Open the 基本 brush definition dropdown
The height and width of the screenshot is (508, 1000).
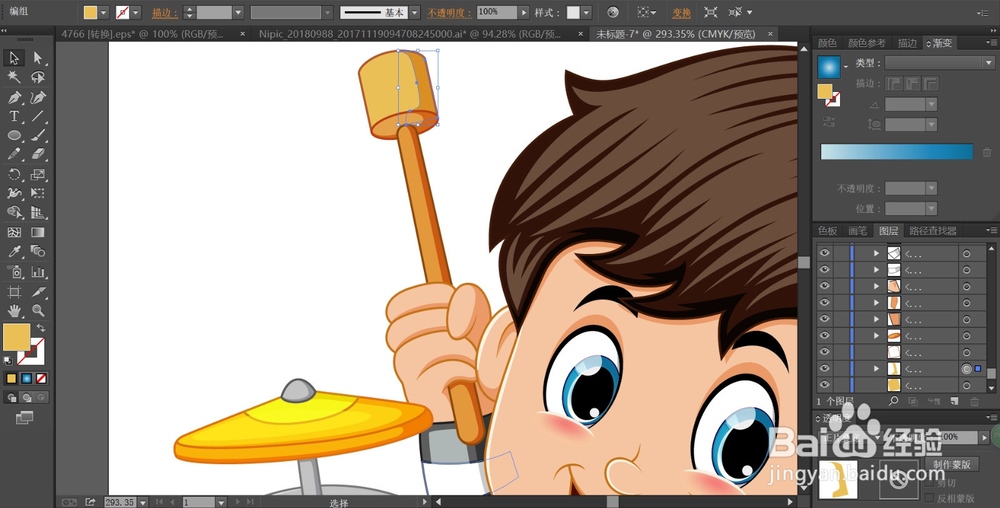click(x=415, y=13)
